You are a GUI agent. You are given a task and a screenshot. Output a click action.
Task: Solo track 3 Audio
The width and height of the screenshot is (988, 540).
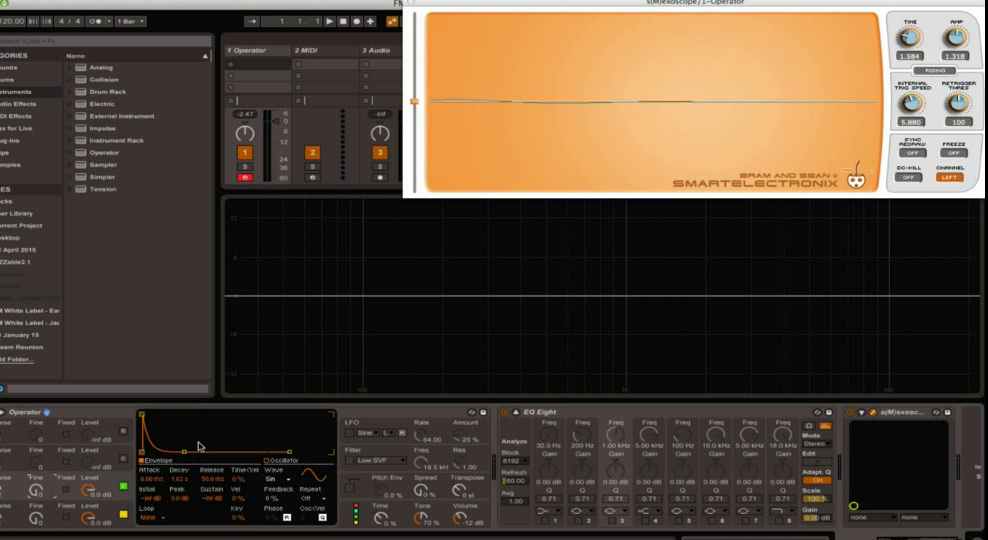tap(379, 166)
